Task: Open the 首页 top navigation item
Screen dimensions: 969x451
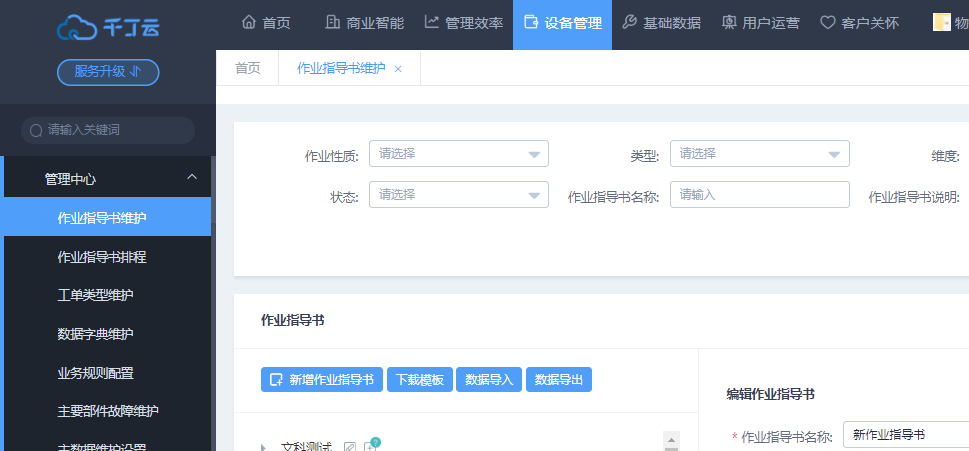Action: [266, 23]
